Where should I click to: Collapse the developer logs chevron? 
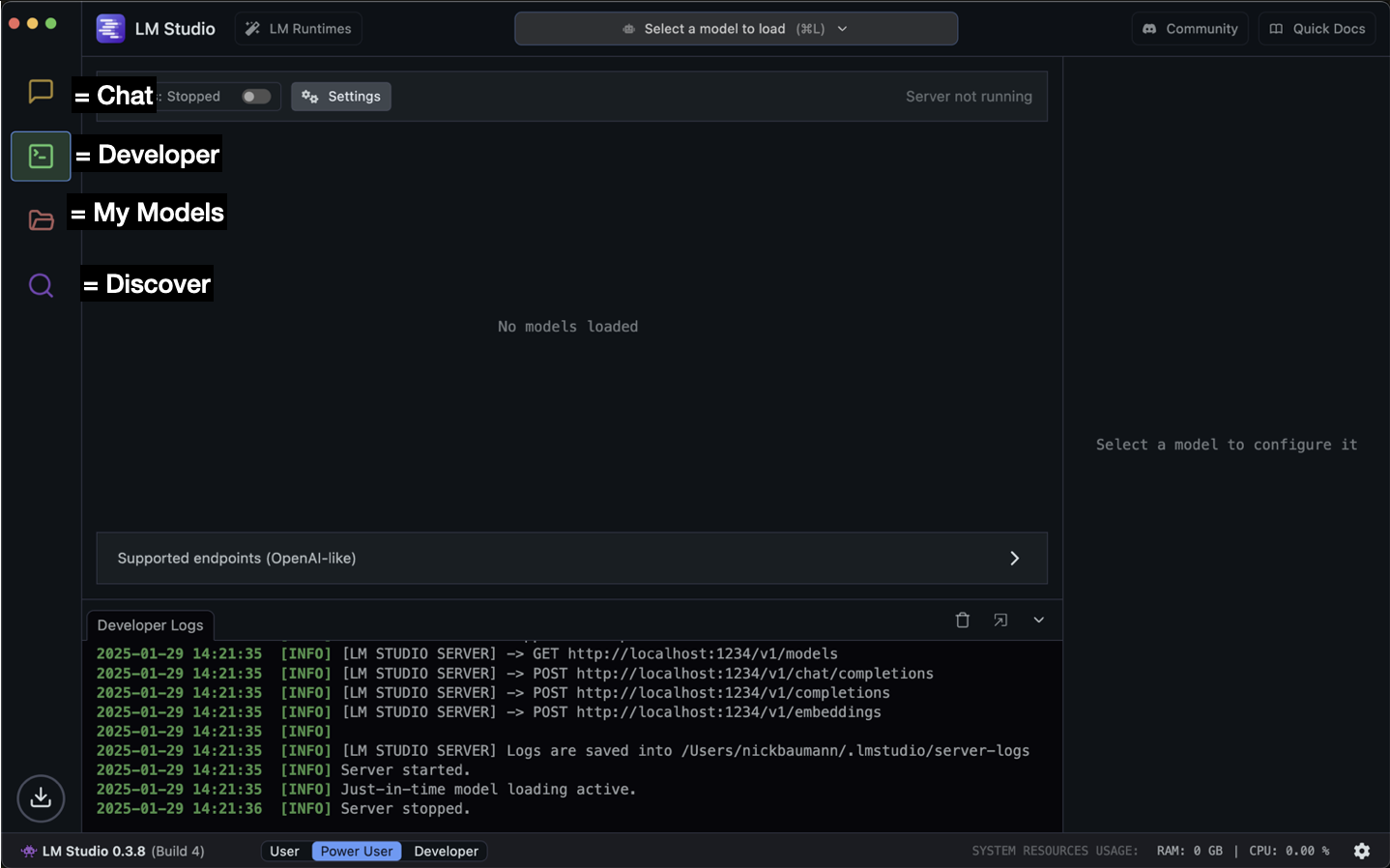point(1039,621)
